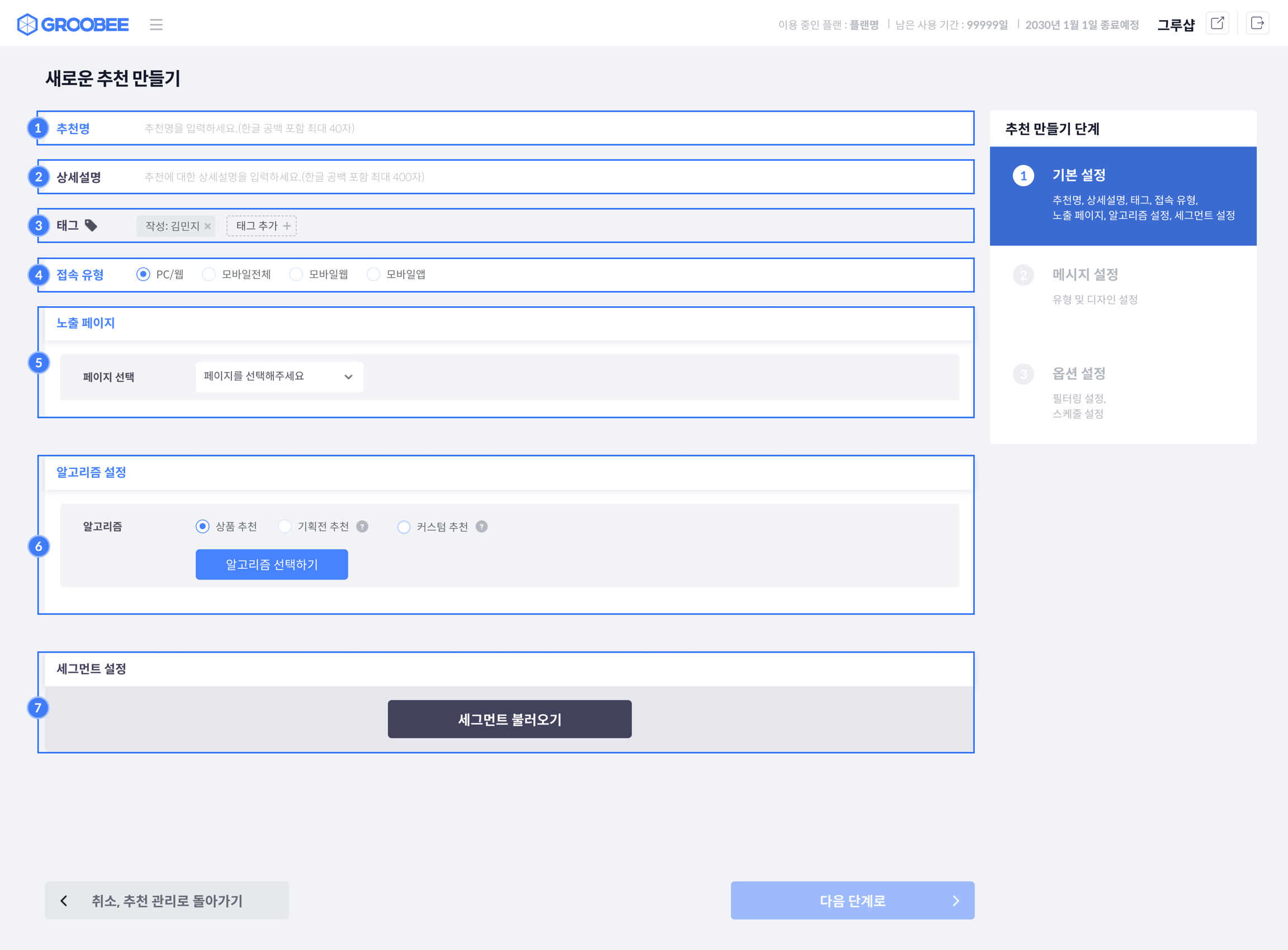Select the 기획전 추천 radio option
Image resolution: width=1288 pixels, height=950 pixels.
pyautogui.click(x=284, y=527)
